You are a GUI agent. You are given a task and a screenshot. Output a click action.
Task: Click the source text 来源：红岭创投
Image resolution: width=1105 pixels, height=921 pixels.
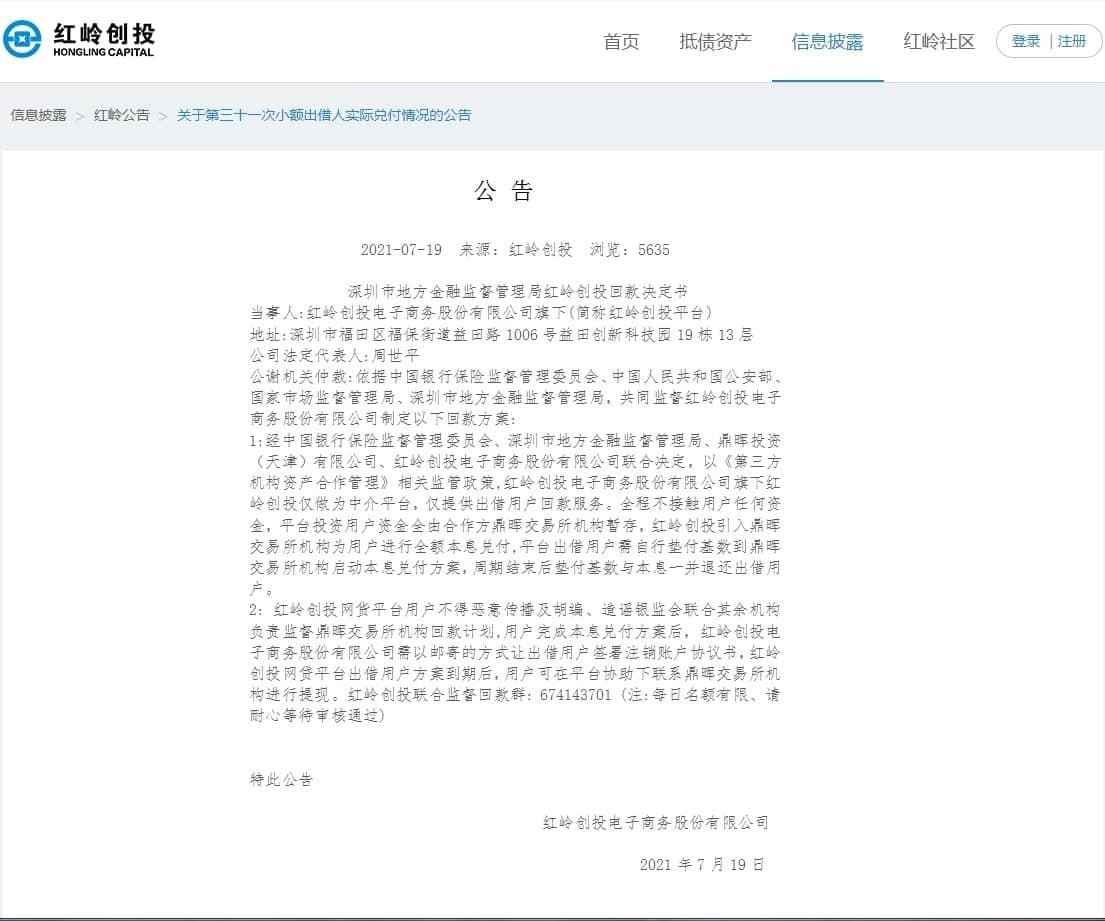pos(516,249)
